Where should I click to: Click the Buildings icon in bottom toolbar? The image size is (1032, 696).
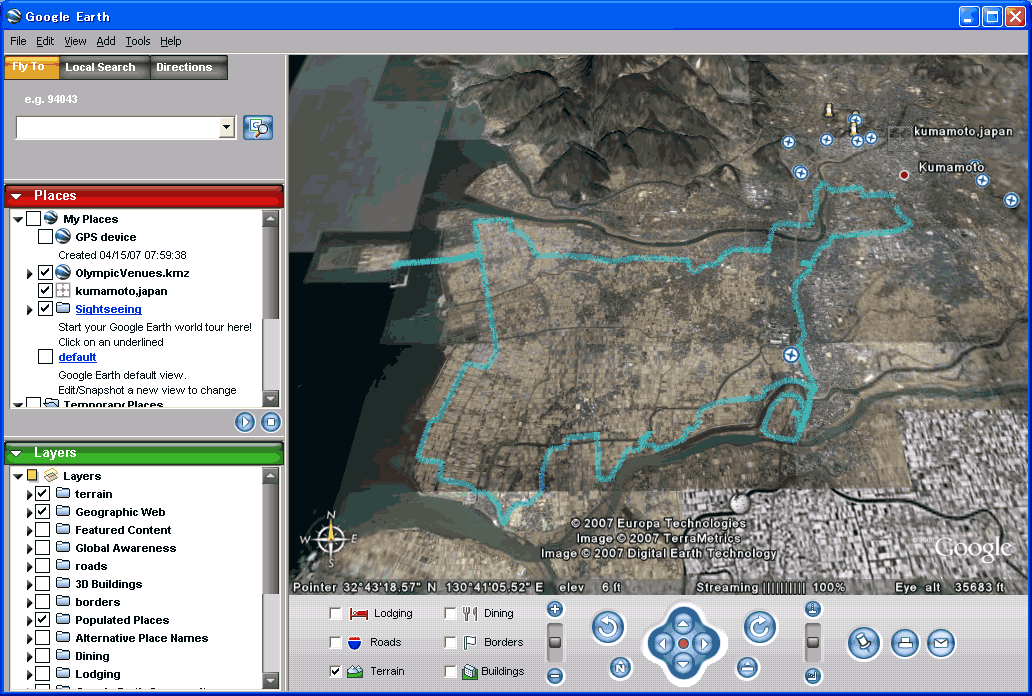469,672
